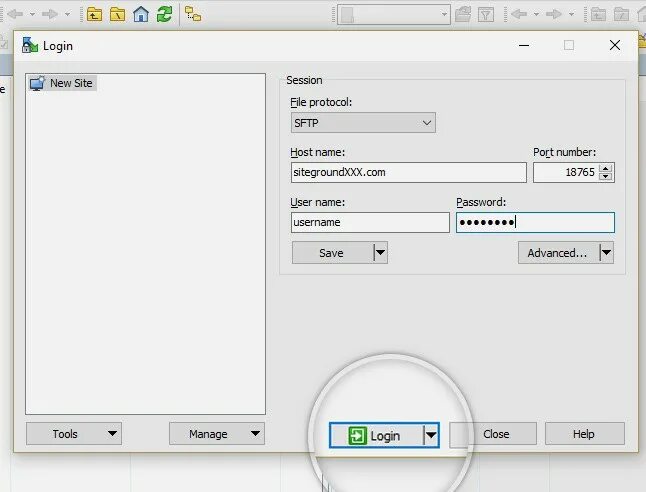Image resolution: width=646 pixels, height=492 pixels.
Task: Open back arrow history dropdown in left toolbar
Action: (x=32, y=14)
